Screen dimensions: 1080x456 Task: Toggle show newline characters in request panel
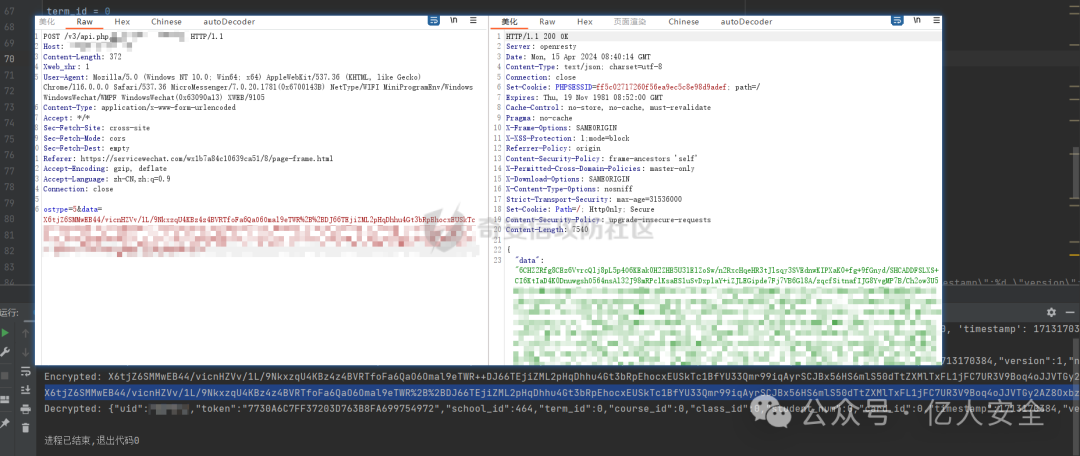tap(455, 21)
